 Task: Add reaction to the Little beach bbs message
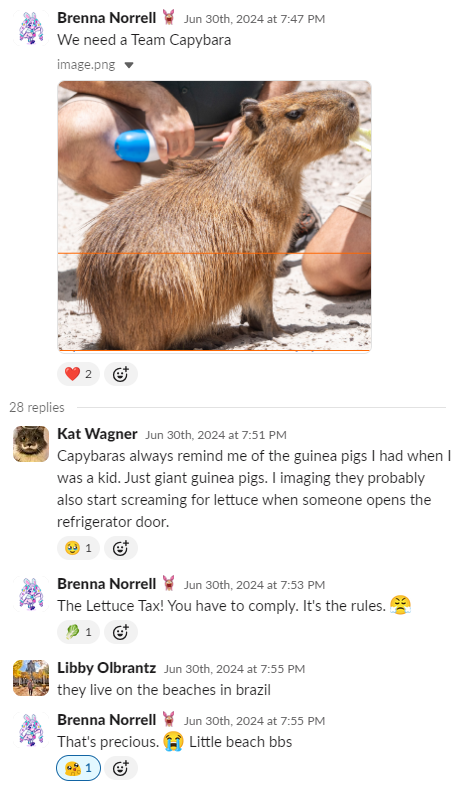pos(121,768)
